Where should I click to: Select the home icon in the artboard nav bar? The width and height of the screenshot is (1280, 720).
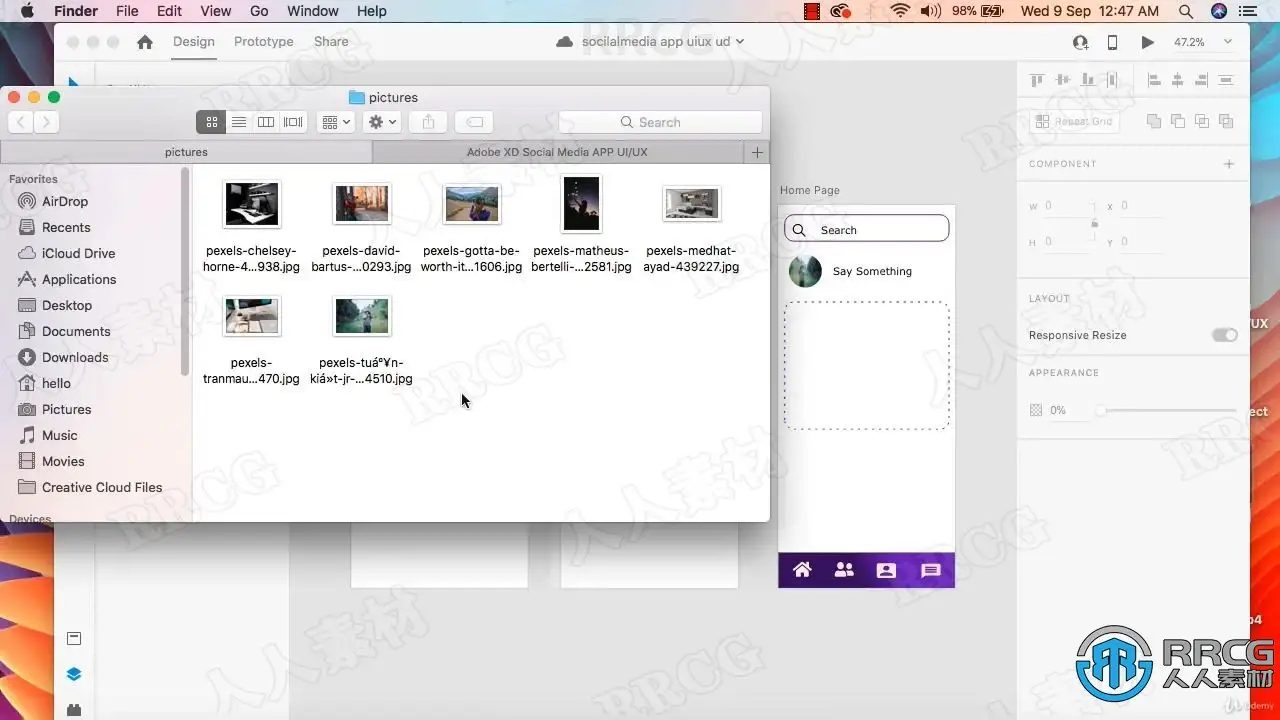[x=802, y=570]
